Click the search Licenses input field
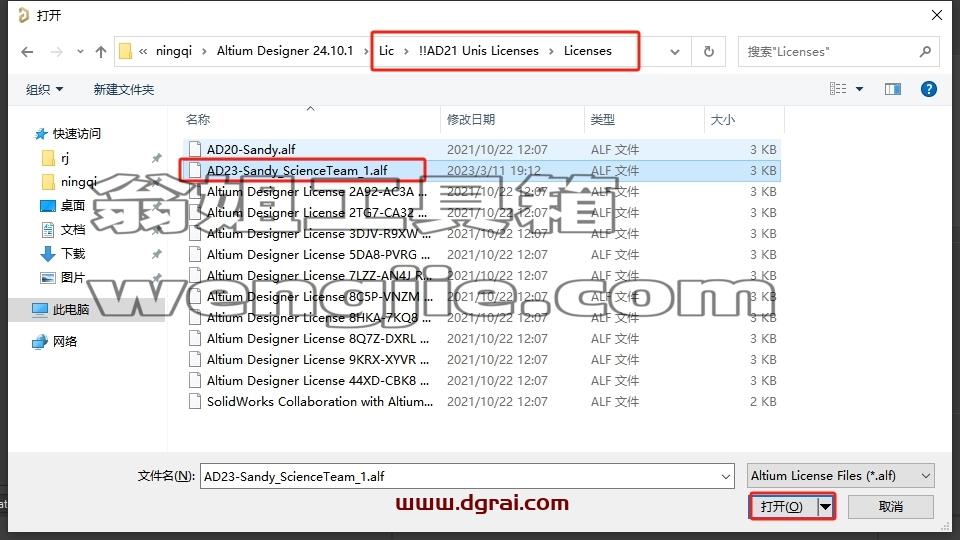Viewport: 960px width, 540px height. click(x=830, y=52)
